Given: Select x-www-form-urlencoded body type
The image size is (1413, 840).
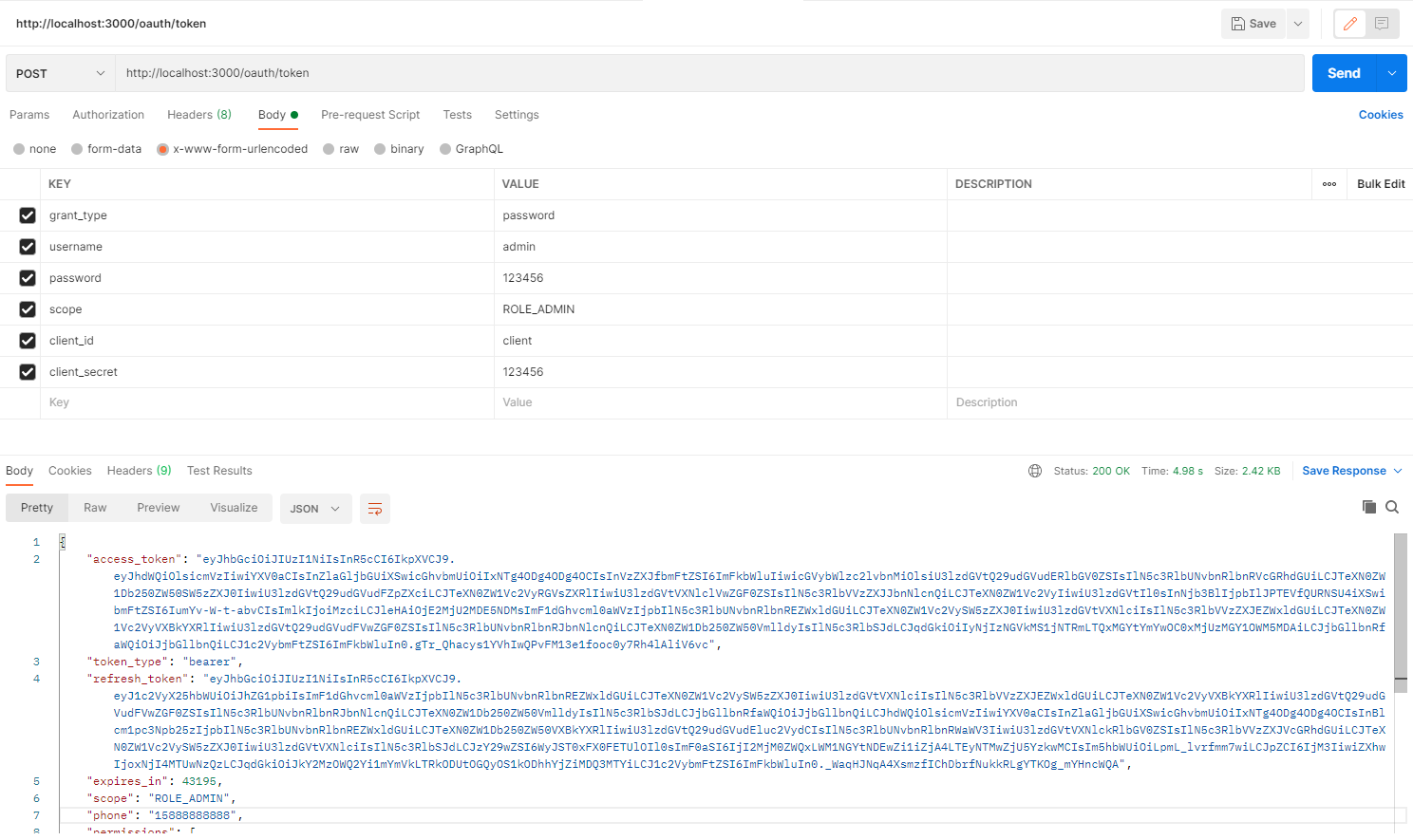Looking at the screenshot, I should [233, 149].
